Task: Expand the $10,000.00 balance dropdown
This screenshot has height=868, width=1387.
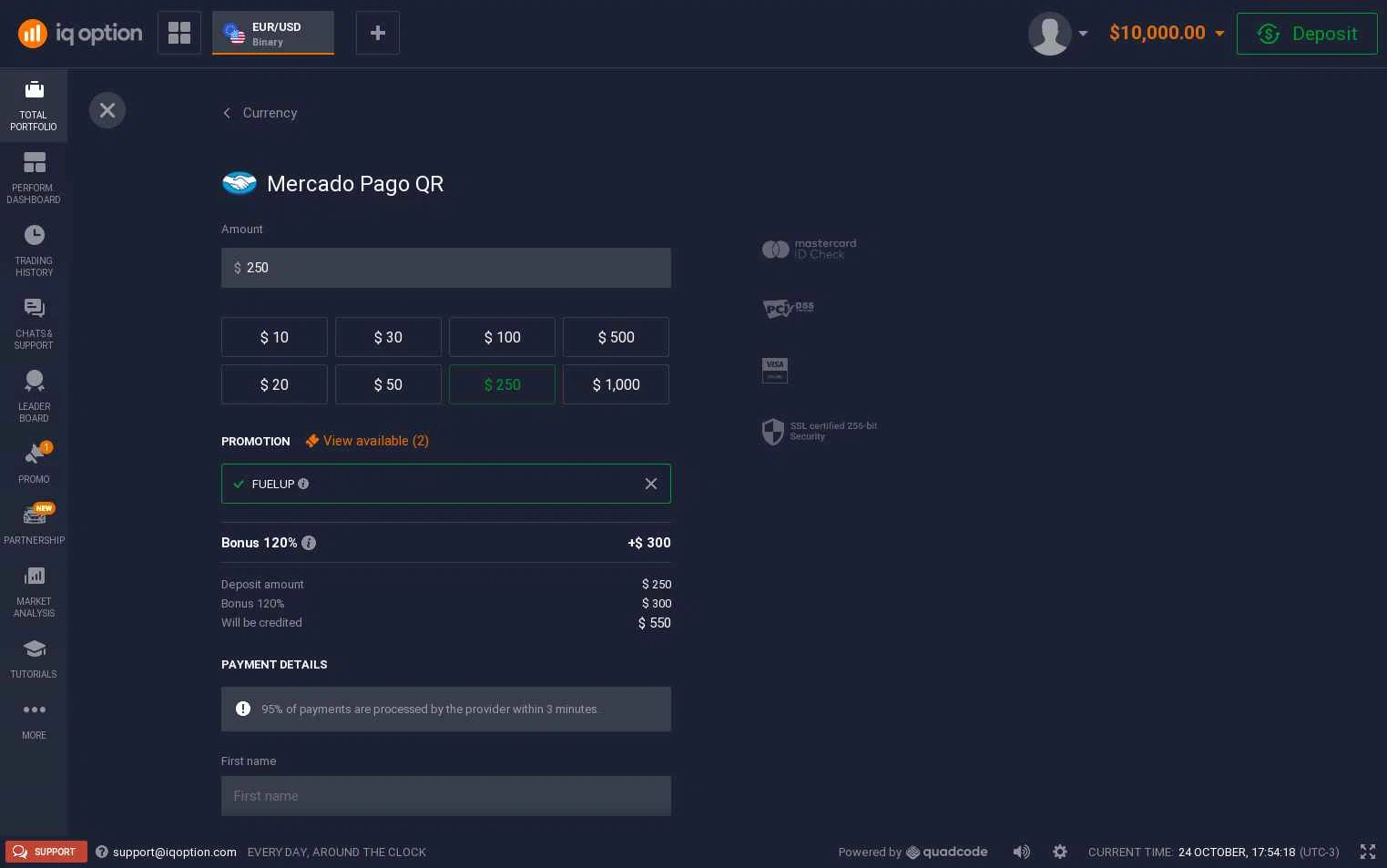Action: click(x=1219, y=34)
